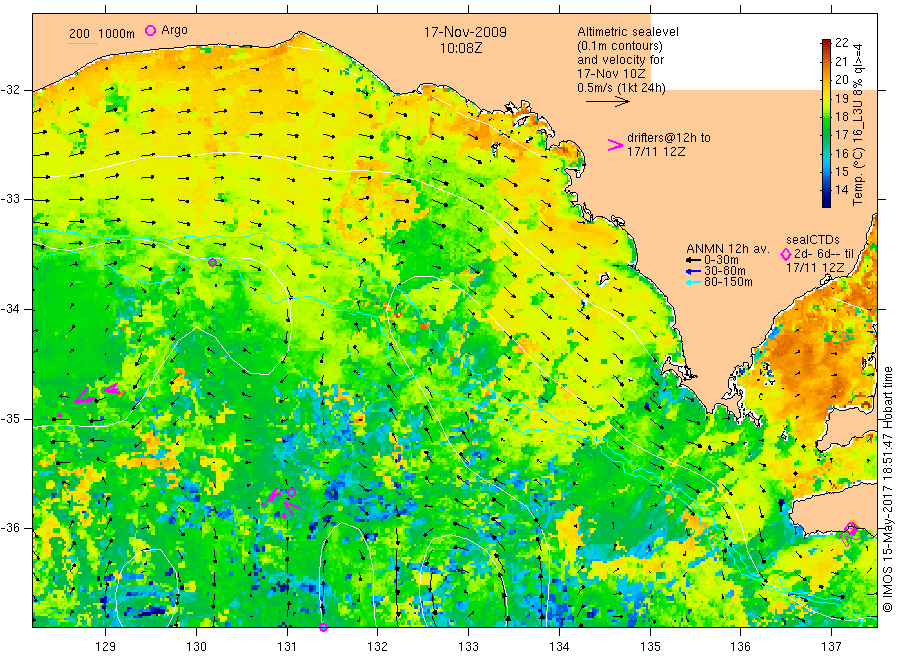The height and width of the screenshot is (660, 900).
Task: Click the colorbar tick value 20
Action: tap(841, 80)
